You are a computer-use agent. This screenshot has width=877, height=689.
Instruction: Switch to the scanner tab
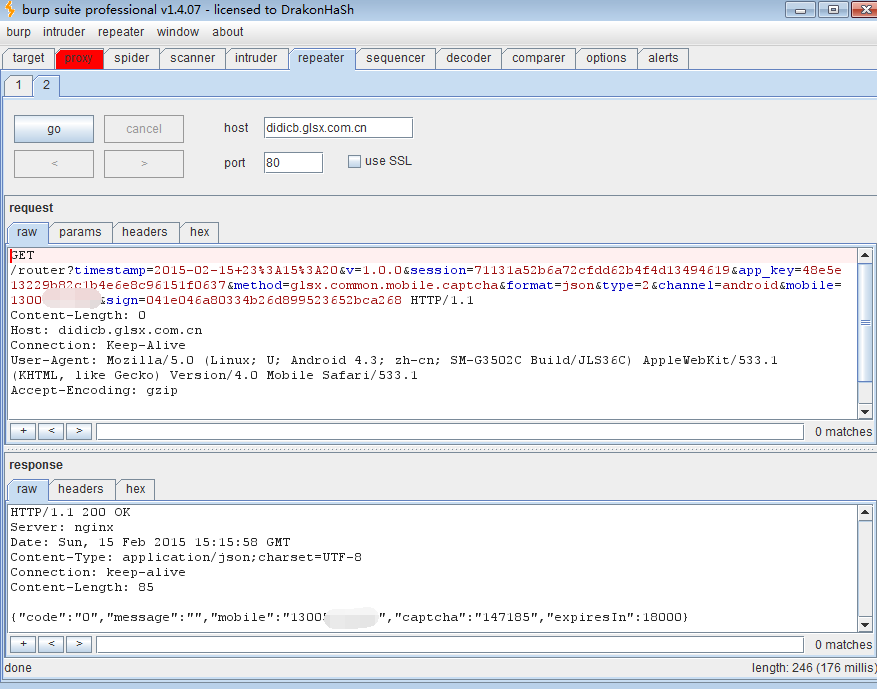192,58
